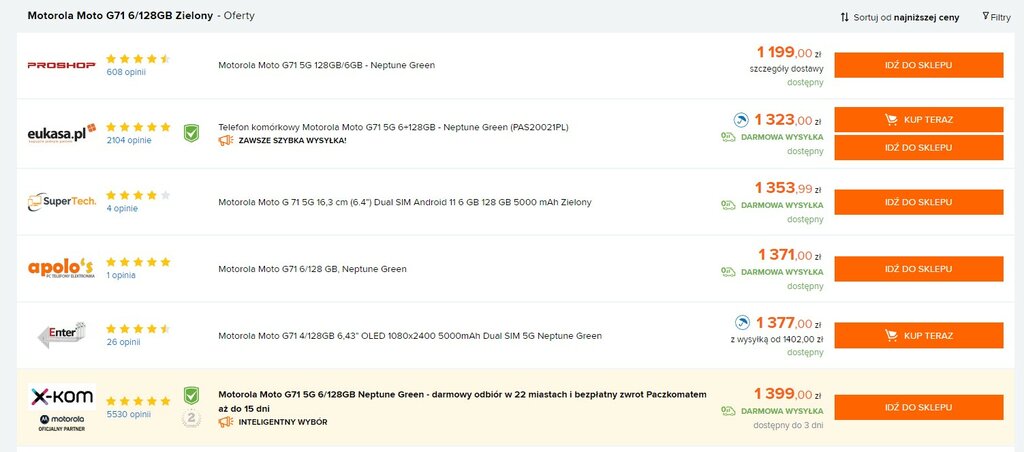Open Proshop Moto G71 128GB/6GB offer title
This screenshot has width=1024, height=452.
click(x=327, y=65)
